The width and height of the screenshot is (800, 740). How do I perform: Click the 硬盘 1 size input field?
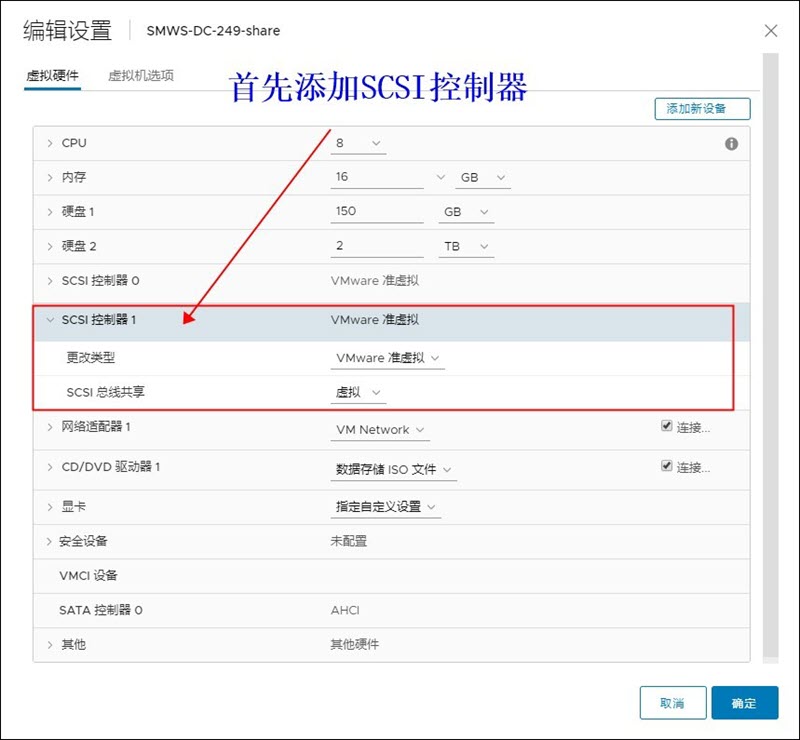tap(376, 212)
